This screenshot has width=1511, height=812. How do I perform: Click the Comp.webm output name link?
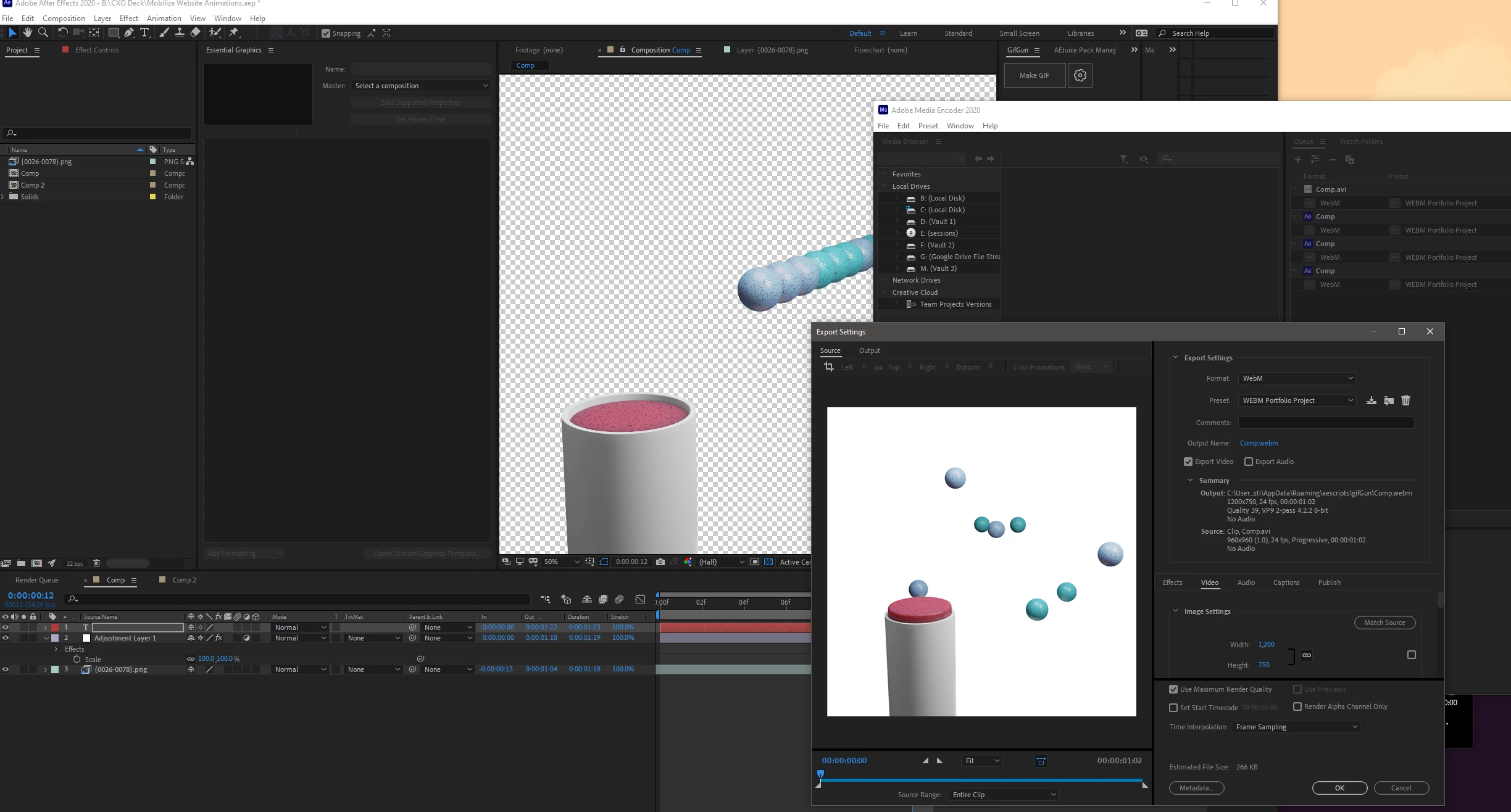(1259, 443)
